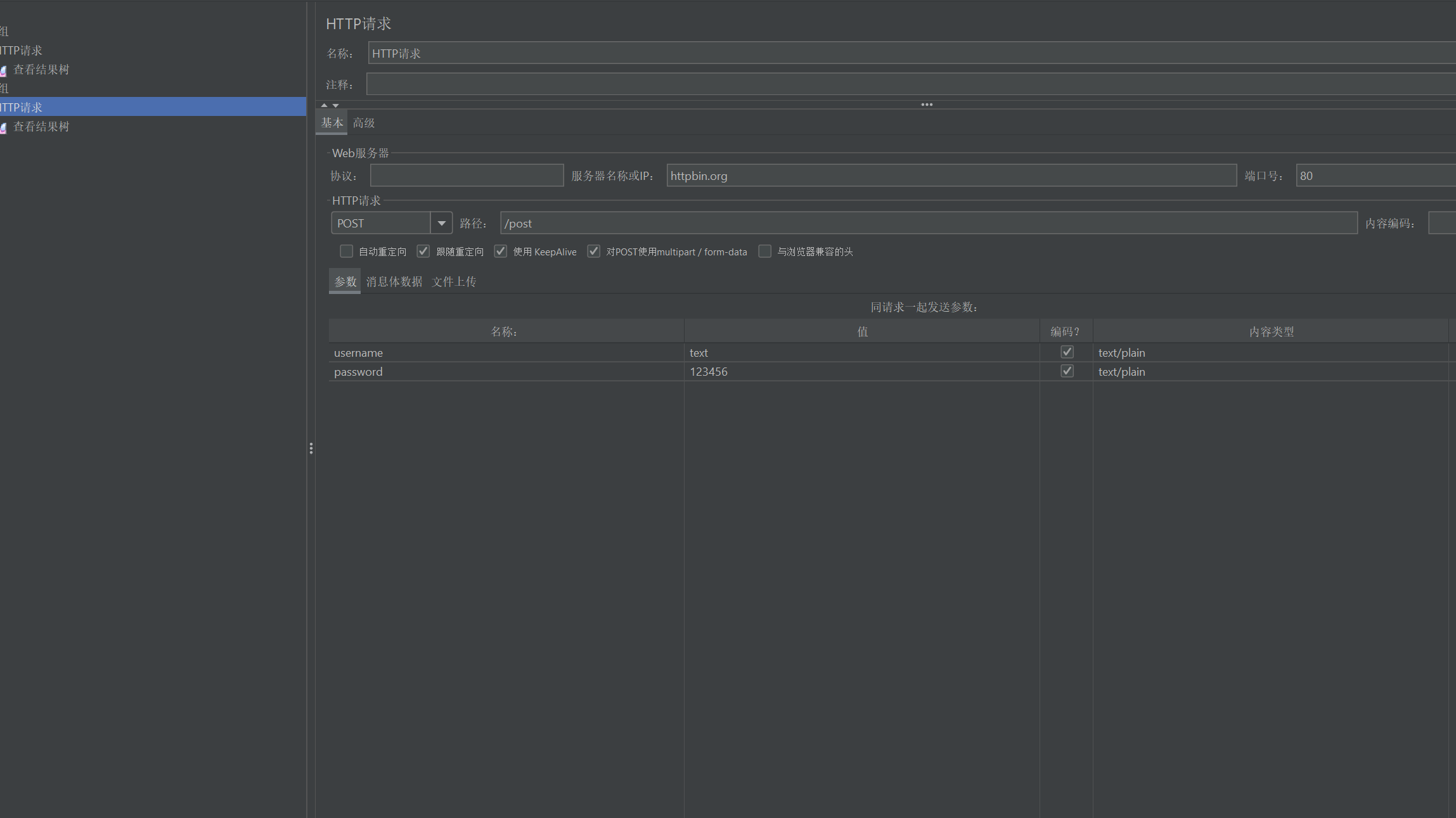The height and width of the screenshot is (818, 1456).
Task: Switch to the 高级 tab
Action: pos(364,123)
